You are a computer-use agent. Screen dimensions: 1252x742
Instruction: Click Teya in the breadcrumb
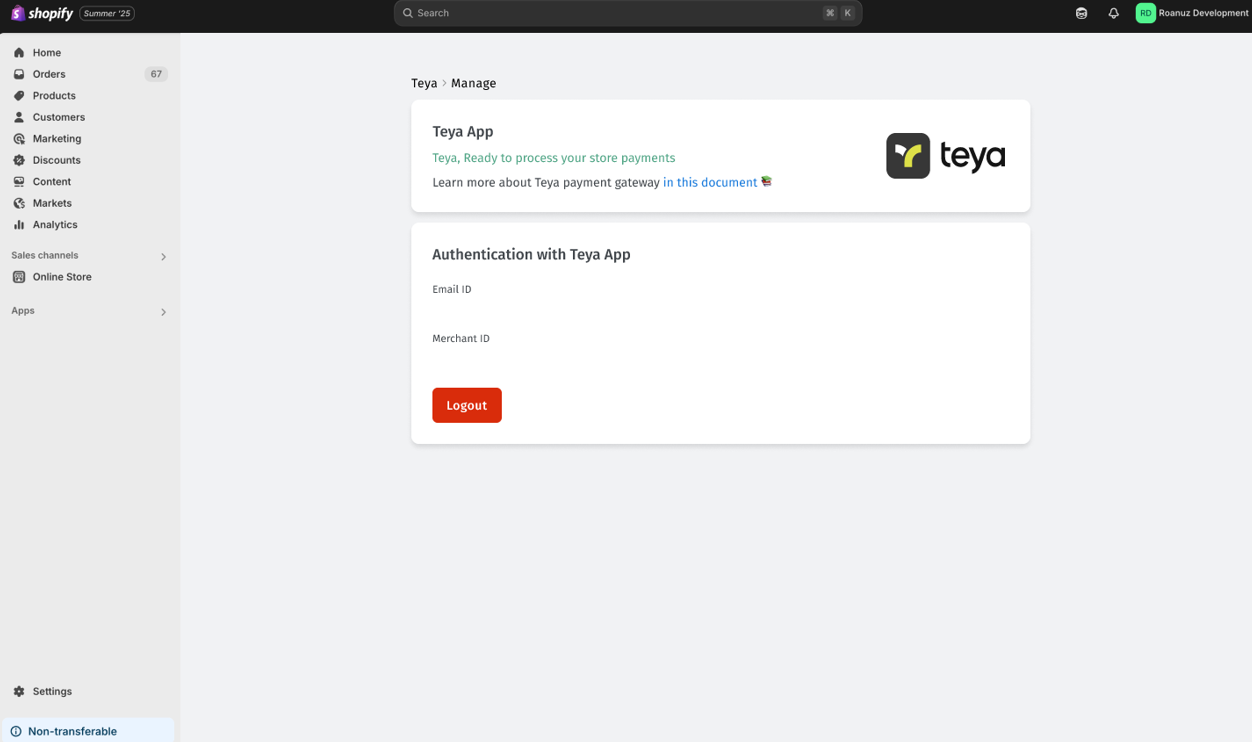coord(424,83)
